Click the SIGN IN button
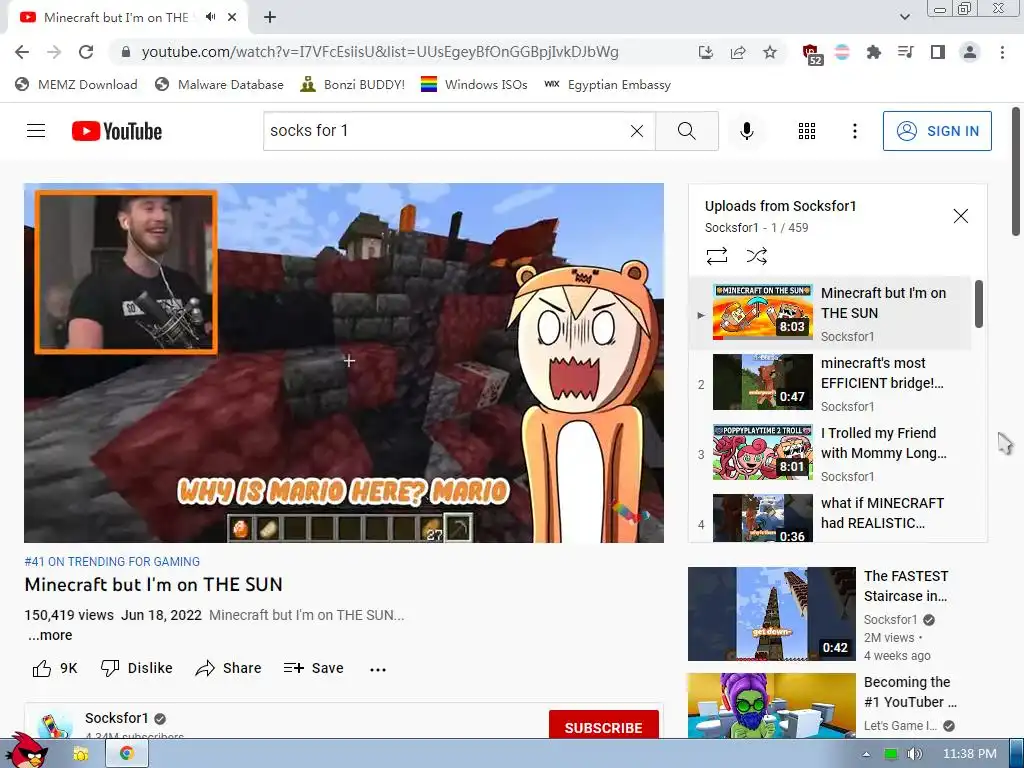Viewport: 1024px width, 768px height. [937, 131]
